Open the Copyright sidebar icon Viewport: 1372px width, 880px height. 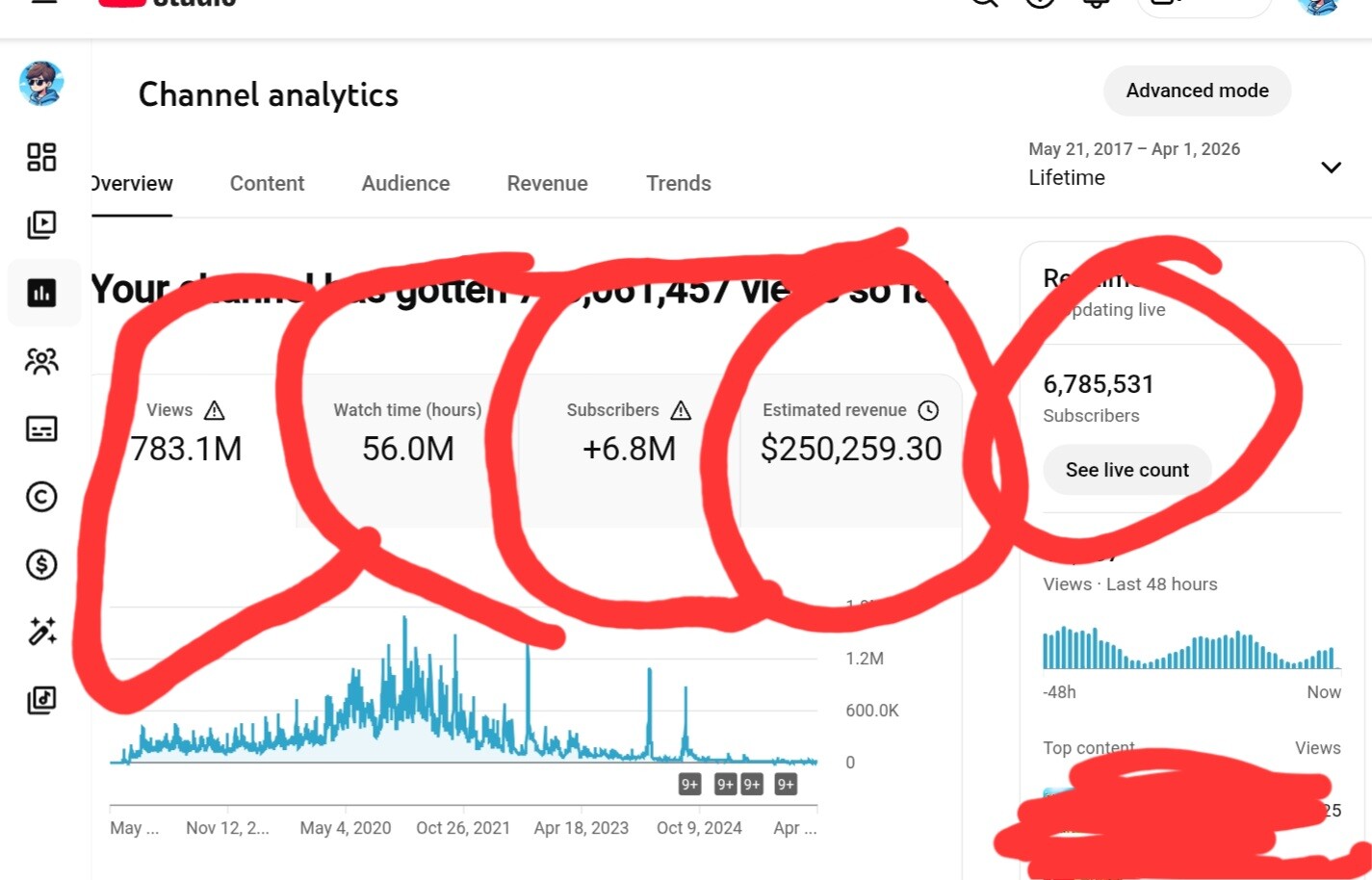(41, 497)
